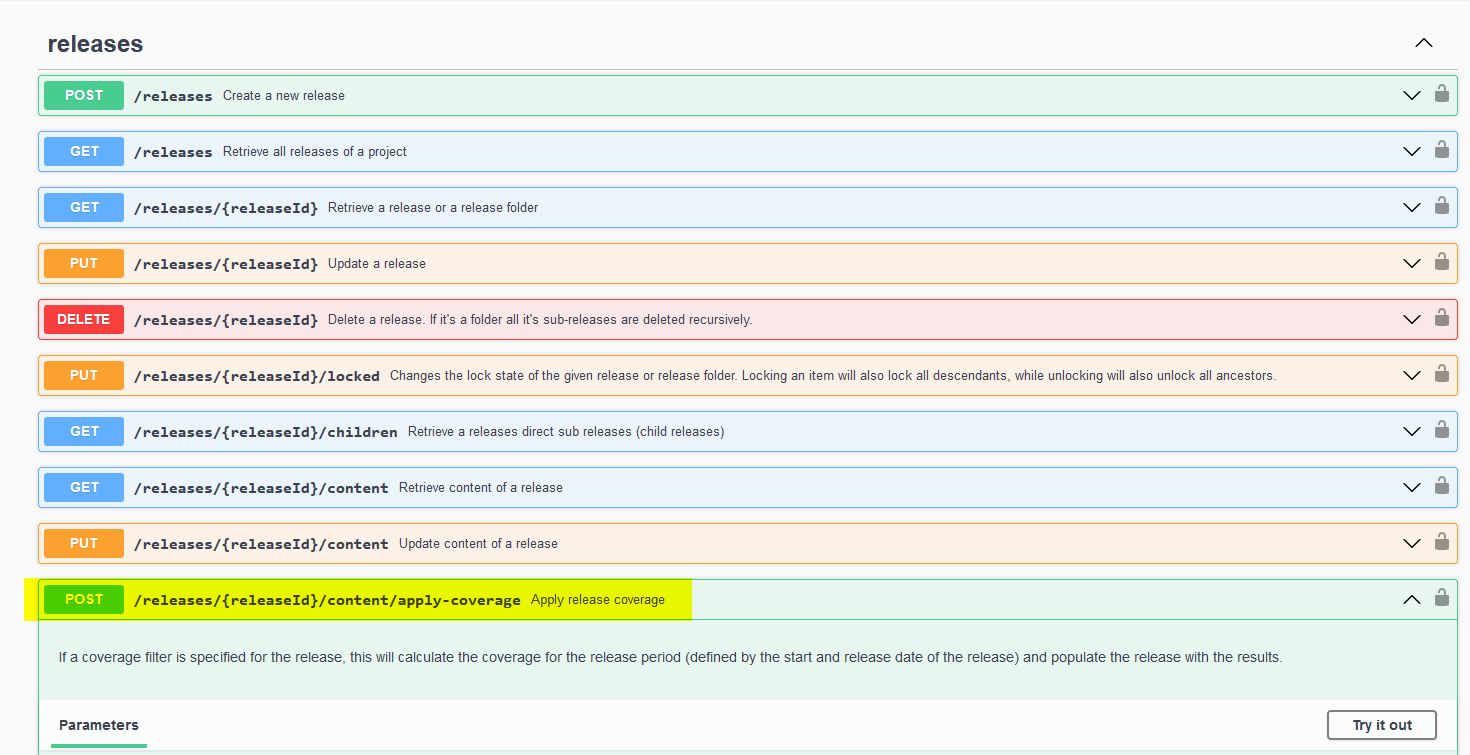Click the lock icon on GET /releases/{releaseId}/children
This screenshot has width=1470, height=755.
pos(1442,431)
